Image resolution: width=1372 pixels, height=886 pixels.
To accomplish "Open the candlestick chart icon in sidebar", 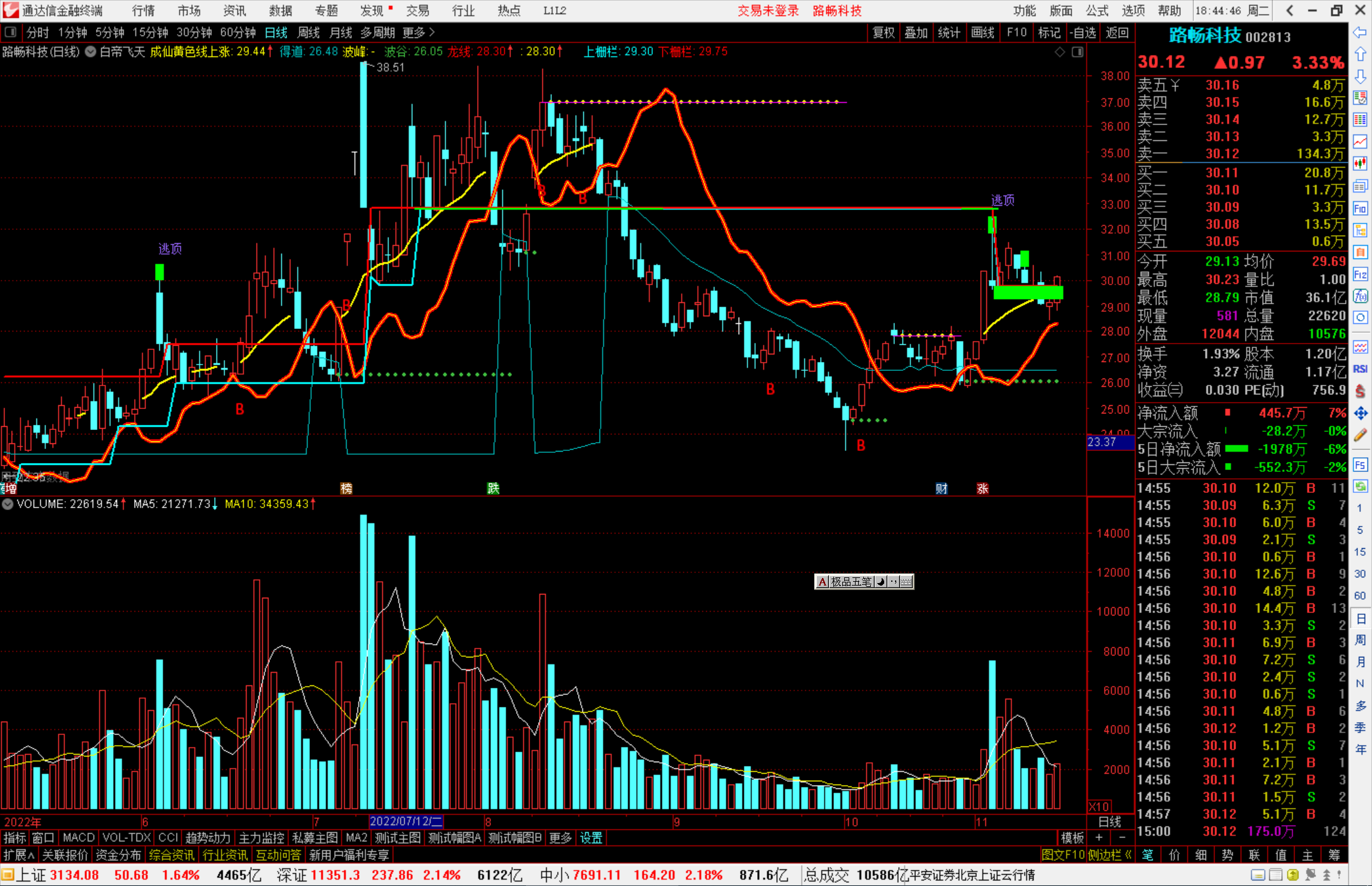I will [1360, 164].
